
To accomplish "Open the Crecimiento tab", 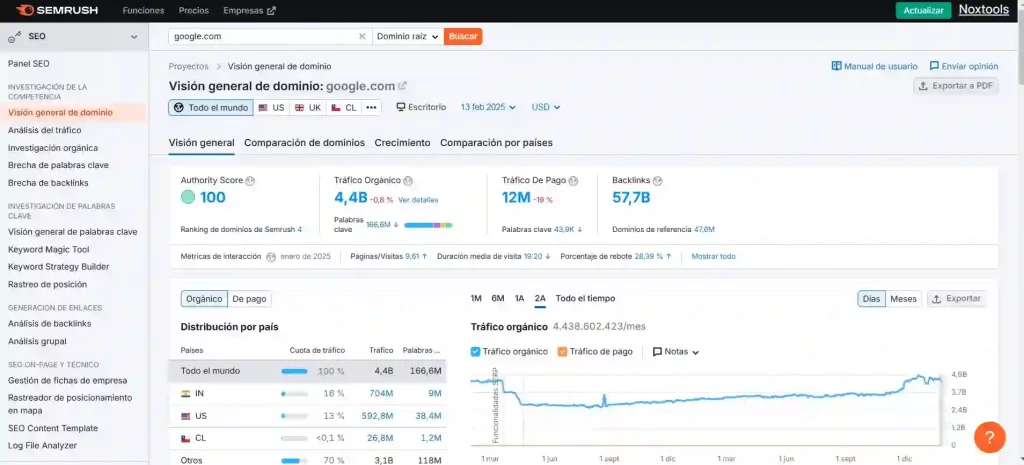I will [x=402, y=143].
